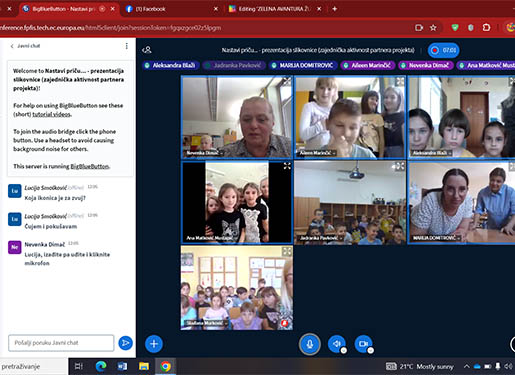Fullscreen the Ana Matković Mustapić webcam
This screenshot has height=375, width=515.
coord(287,166)
